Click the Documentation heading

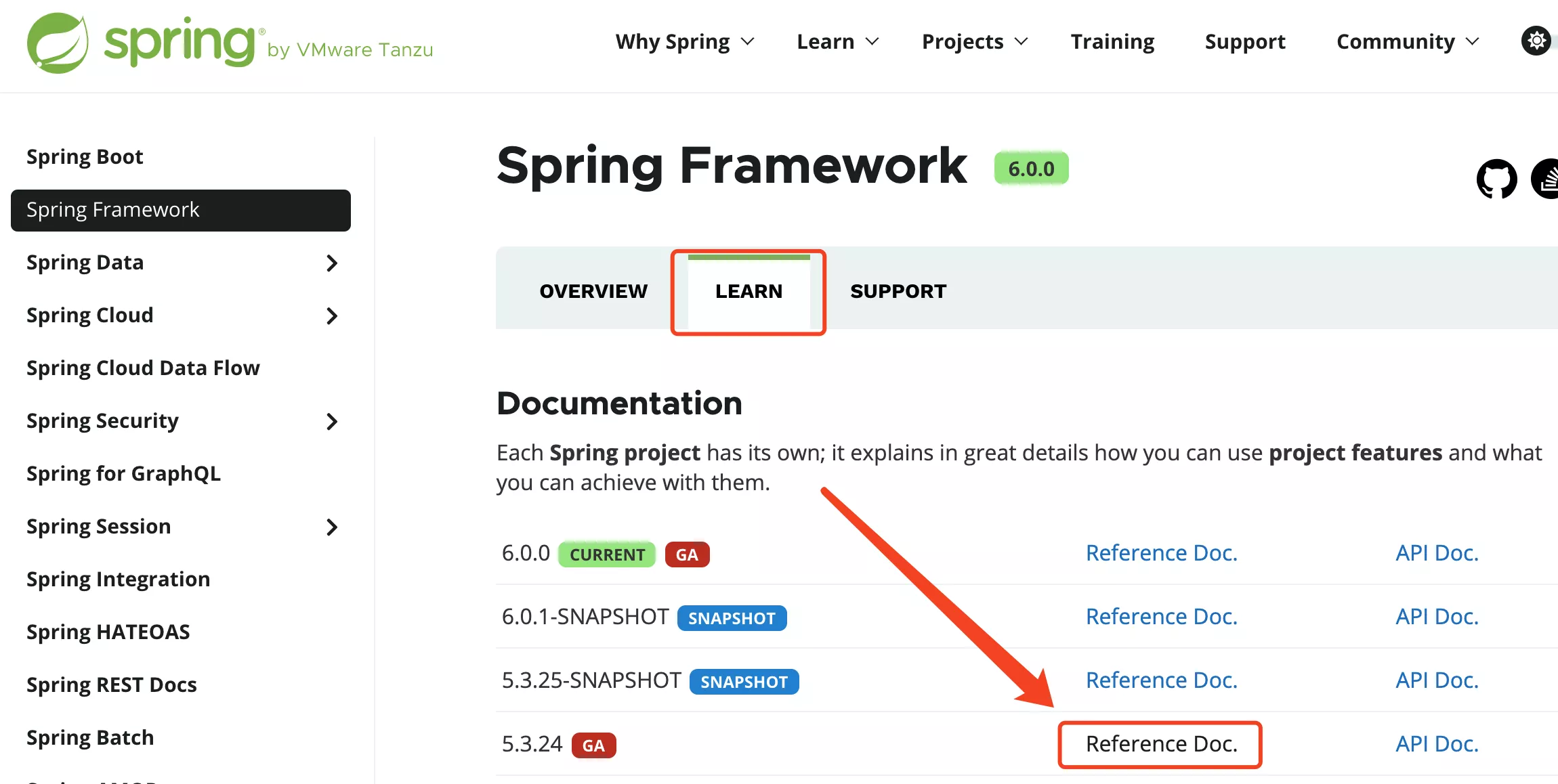619,404
